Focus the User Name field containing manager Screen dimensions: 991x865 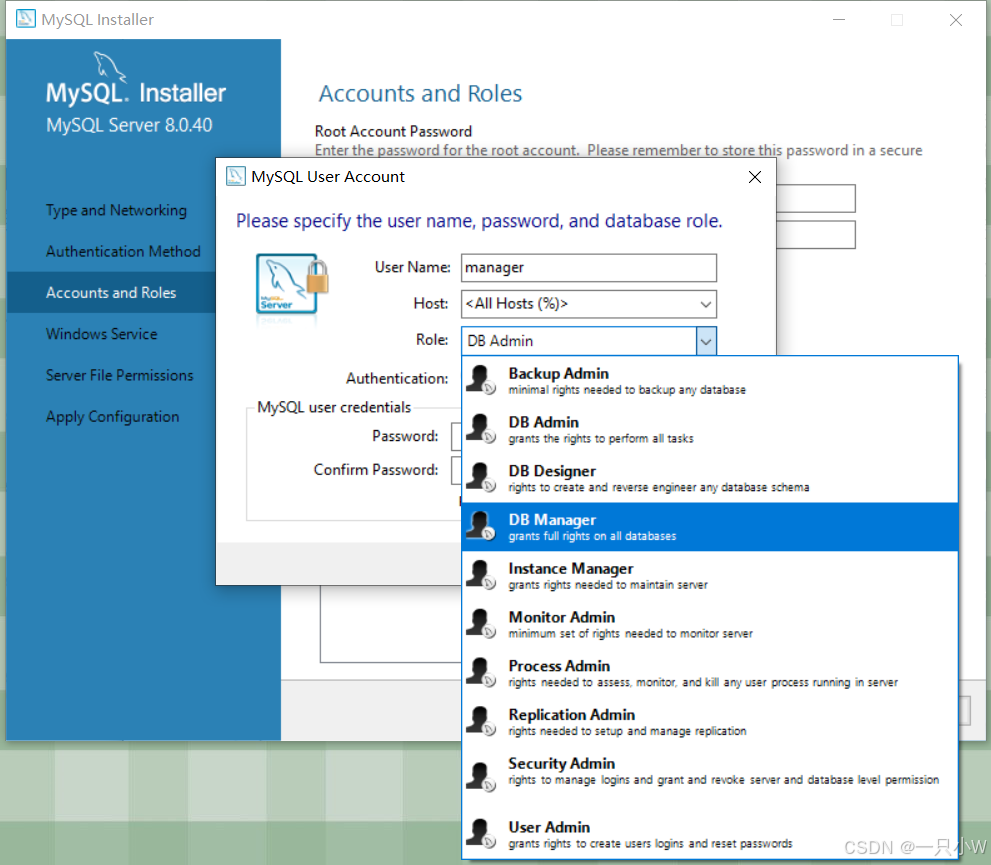pos(589,268)
